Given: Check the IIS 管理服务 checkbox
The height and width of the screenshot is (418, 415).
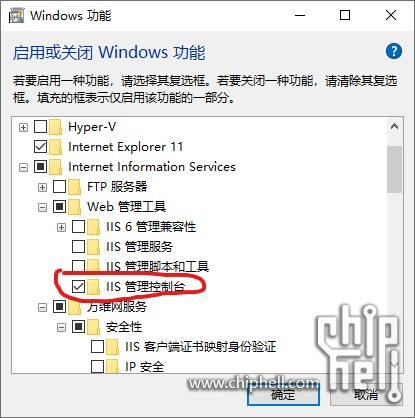Looking at the screenshot, I should (78, 247).
